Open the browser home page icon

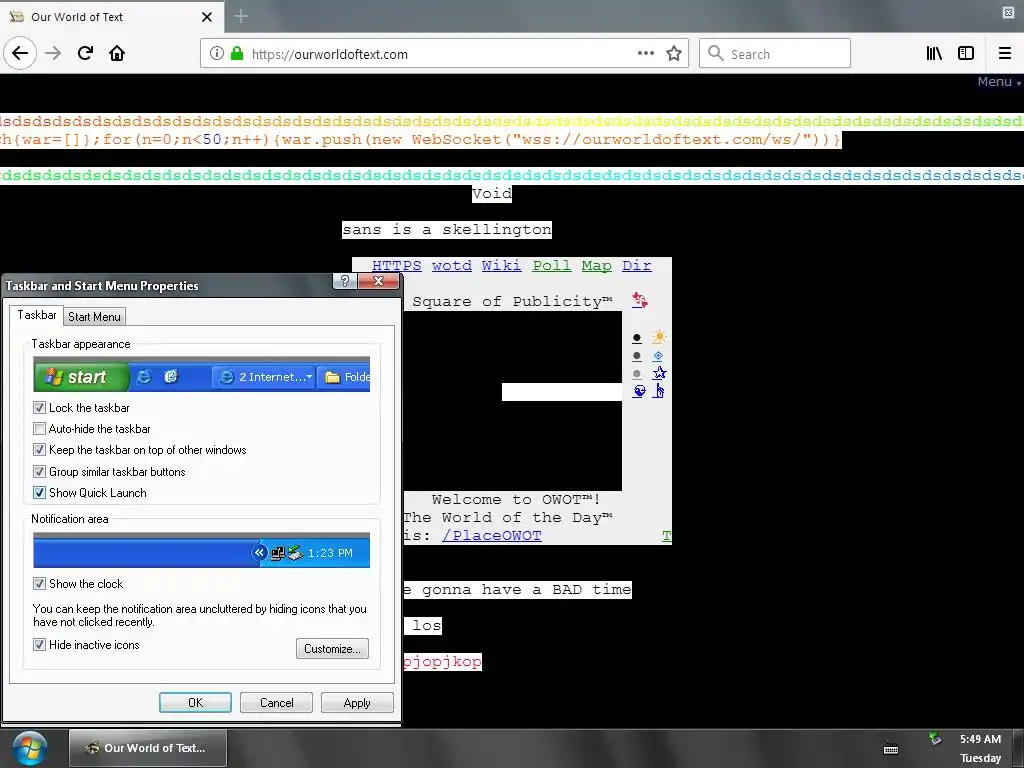click(117, 53)
